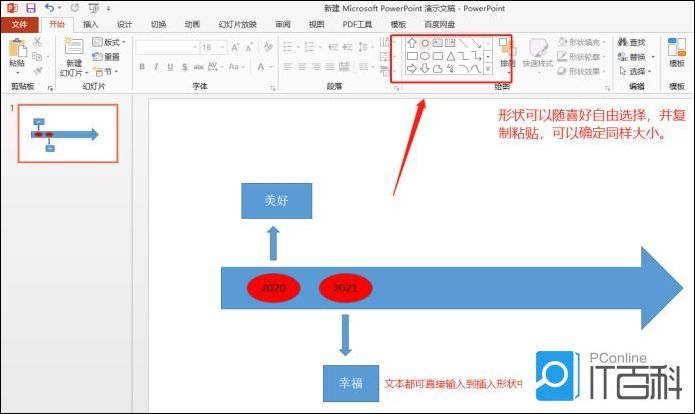The height and width of the screenshot is (414, 695).
Task: Click the bullet list icon
Action: [288, 47]
